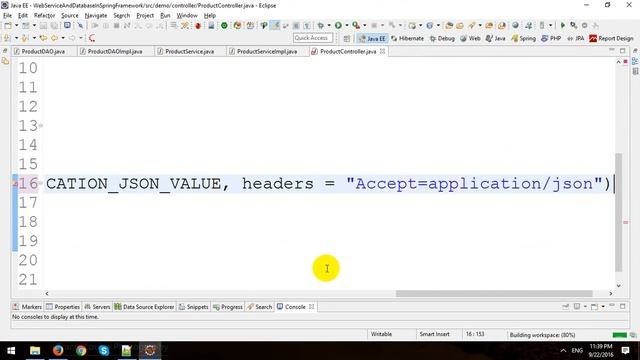640x360 pixels.
Task: Click the green circular icon in toolbar
Action: pyautogui.click(x=224, y=26)
